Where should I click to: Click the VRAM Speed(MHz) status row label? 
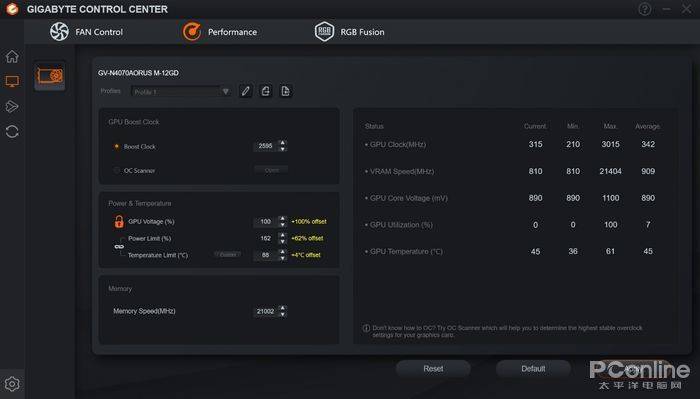(402, 171)
